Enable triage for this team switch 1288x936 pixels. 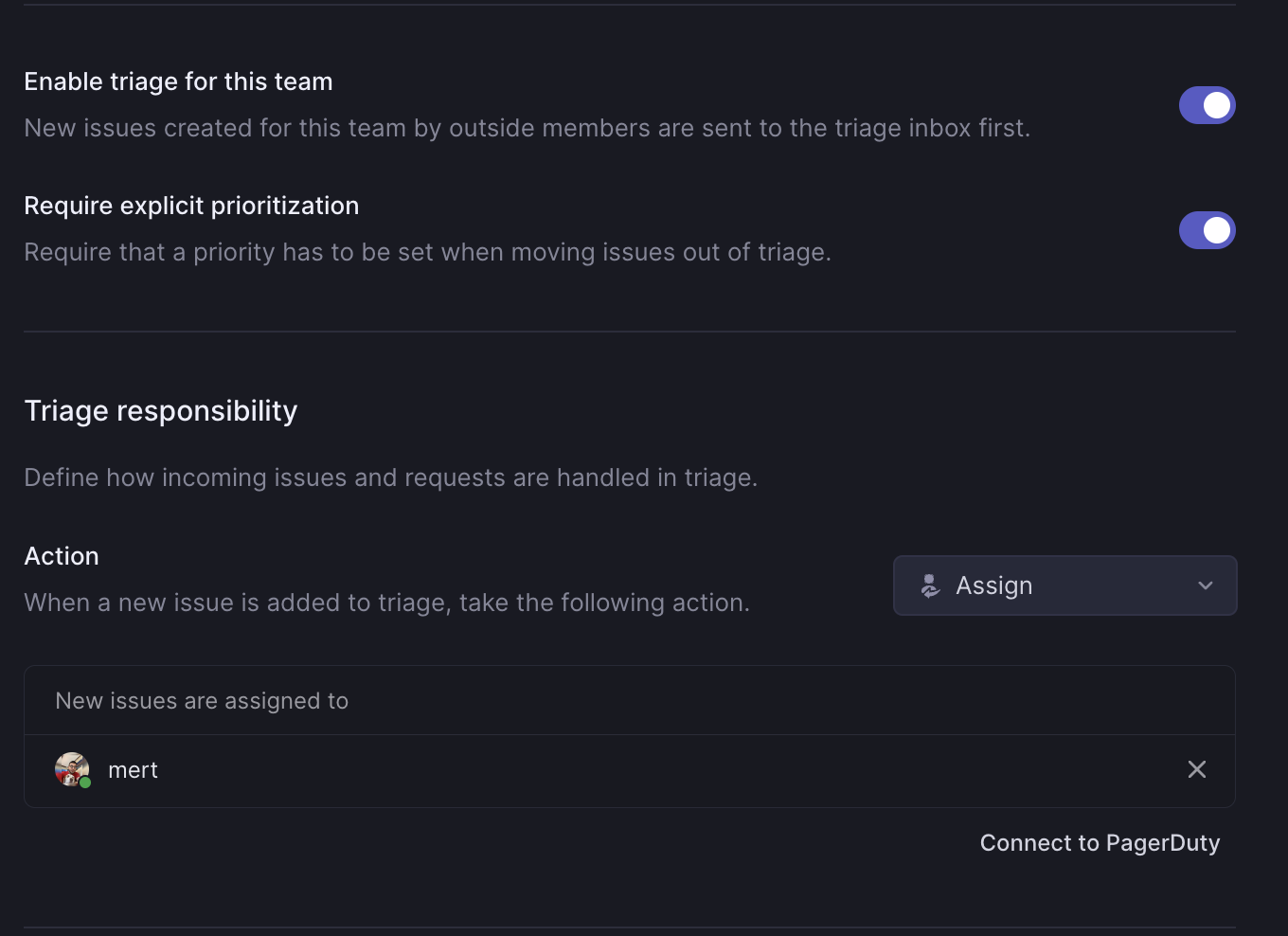(x=1207, y=105)
